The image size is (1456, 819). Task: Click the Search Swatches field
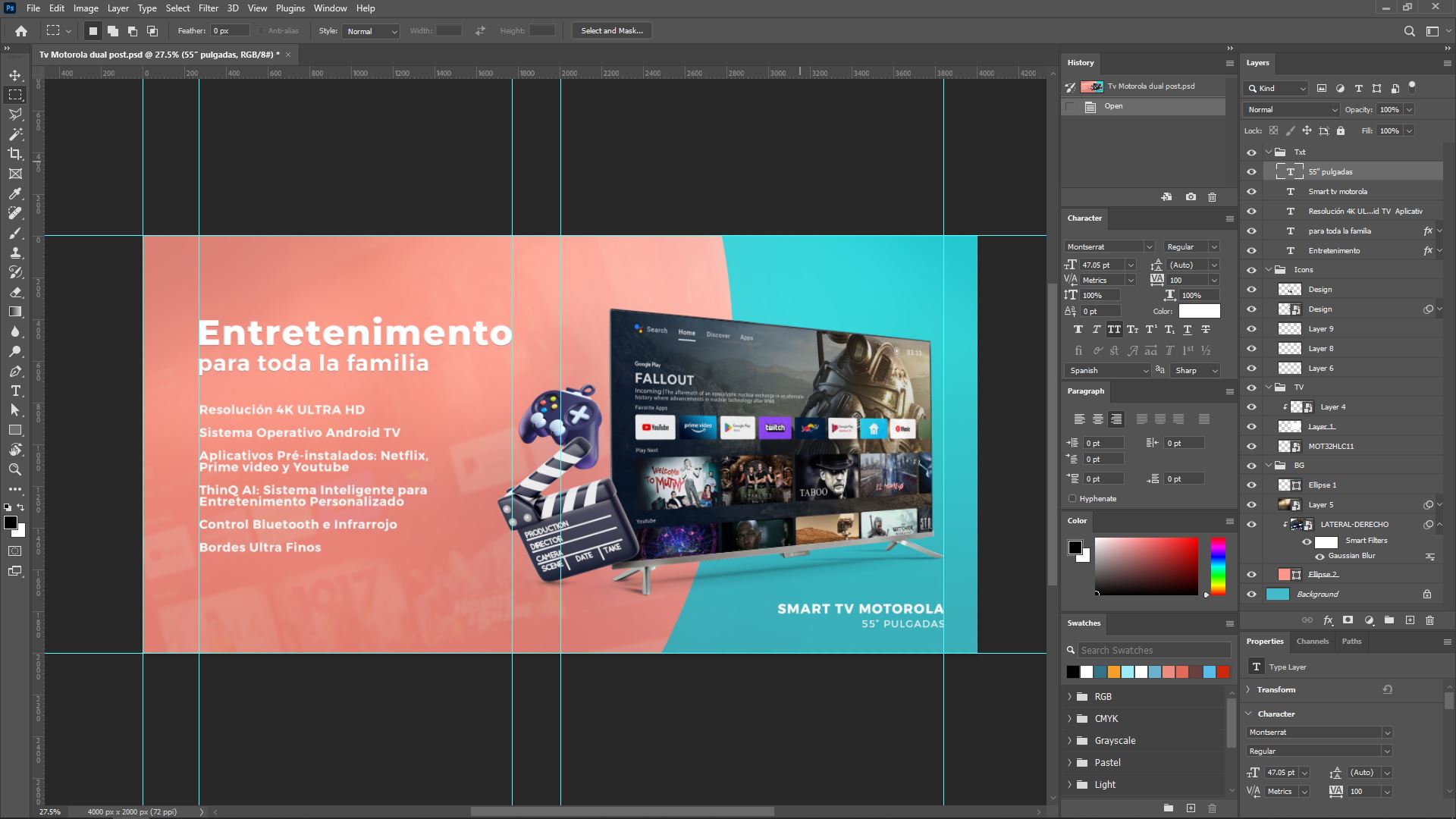point(1153,651)
